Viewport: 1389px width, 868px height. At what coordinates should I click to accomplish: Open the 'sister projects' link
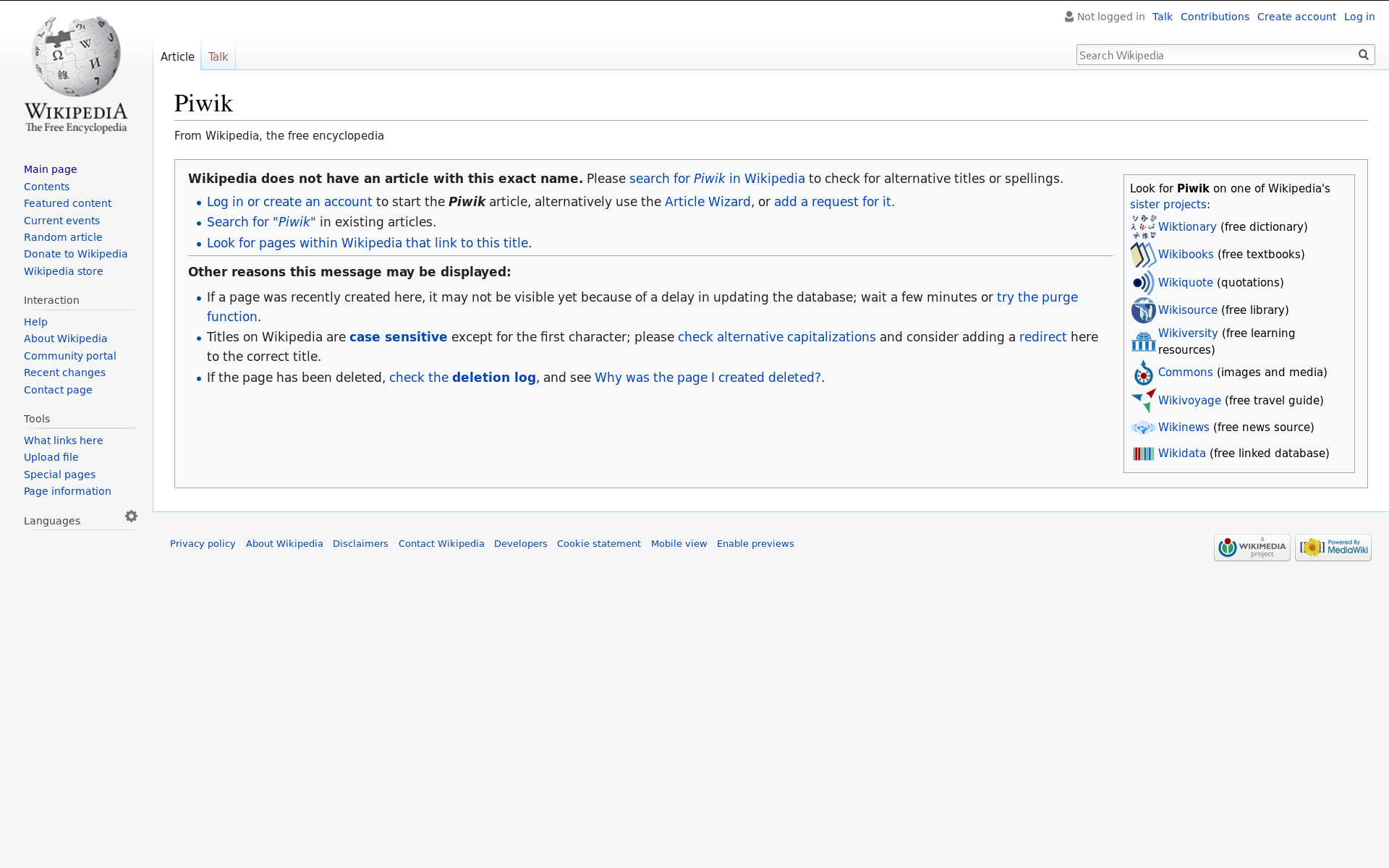pos(1168,205)
